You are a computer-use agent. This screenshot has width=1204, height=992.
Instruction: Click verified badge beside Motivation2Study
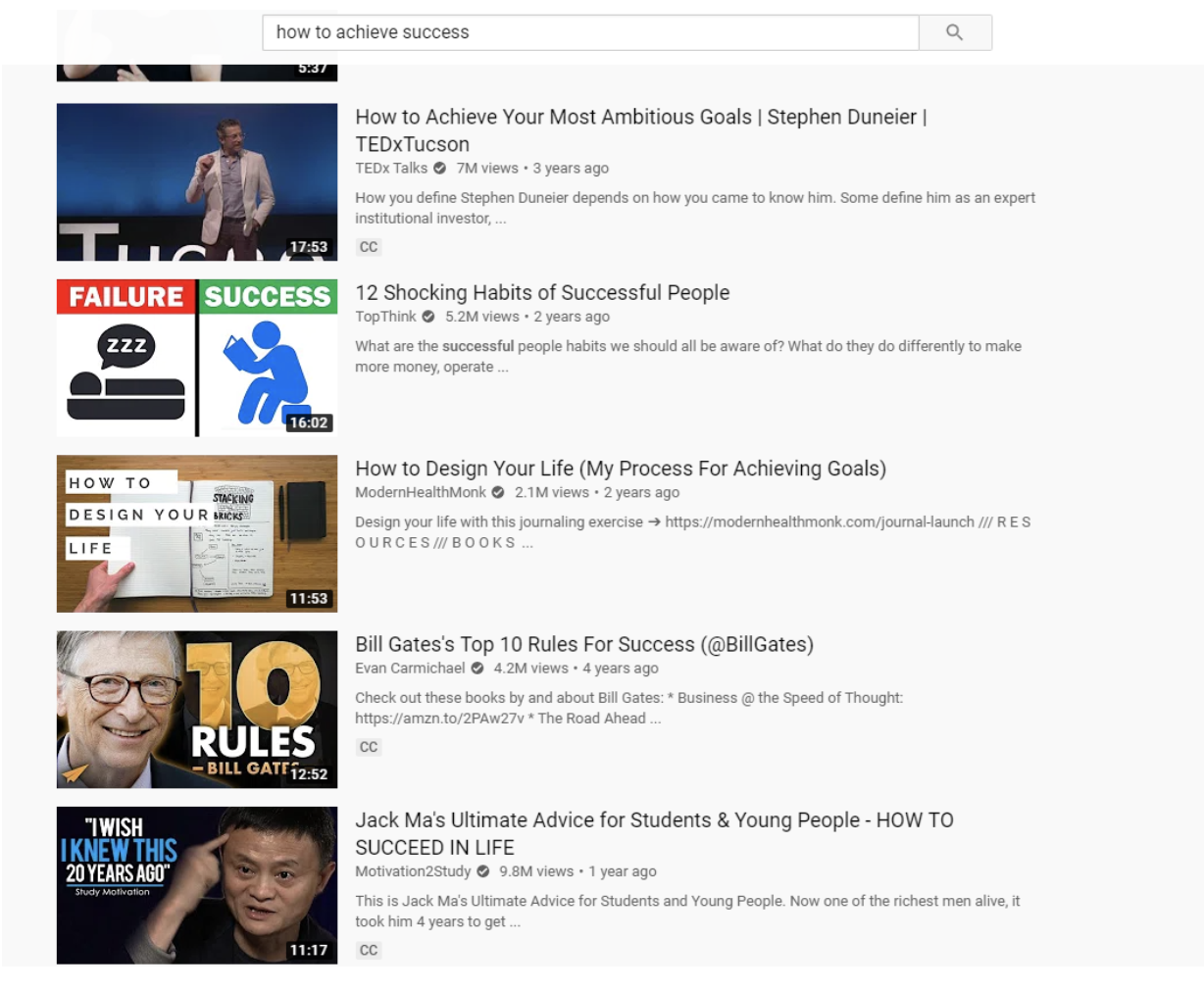pos(482,870)
